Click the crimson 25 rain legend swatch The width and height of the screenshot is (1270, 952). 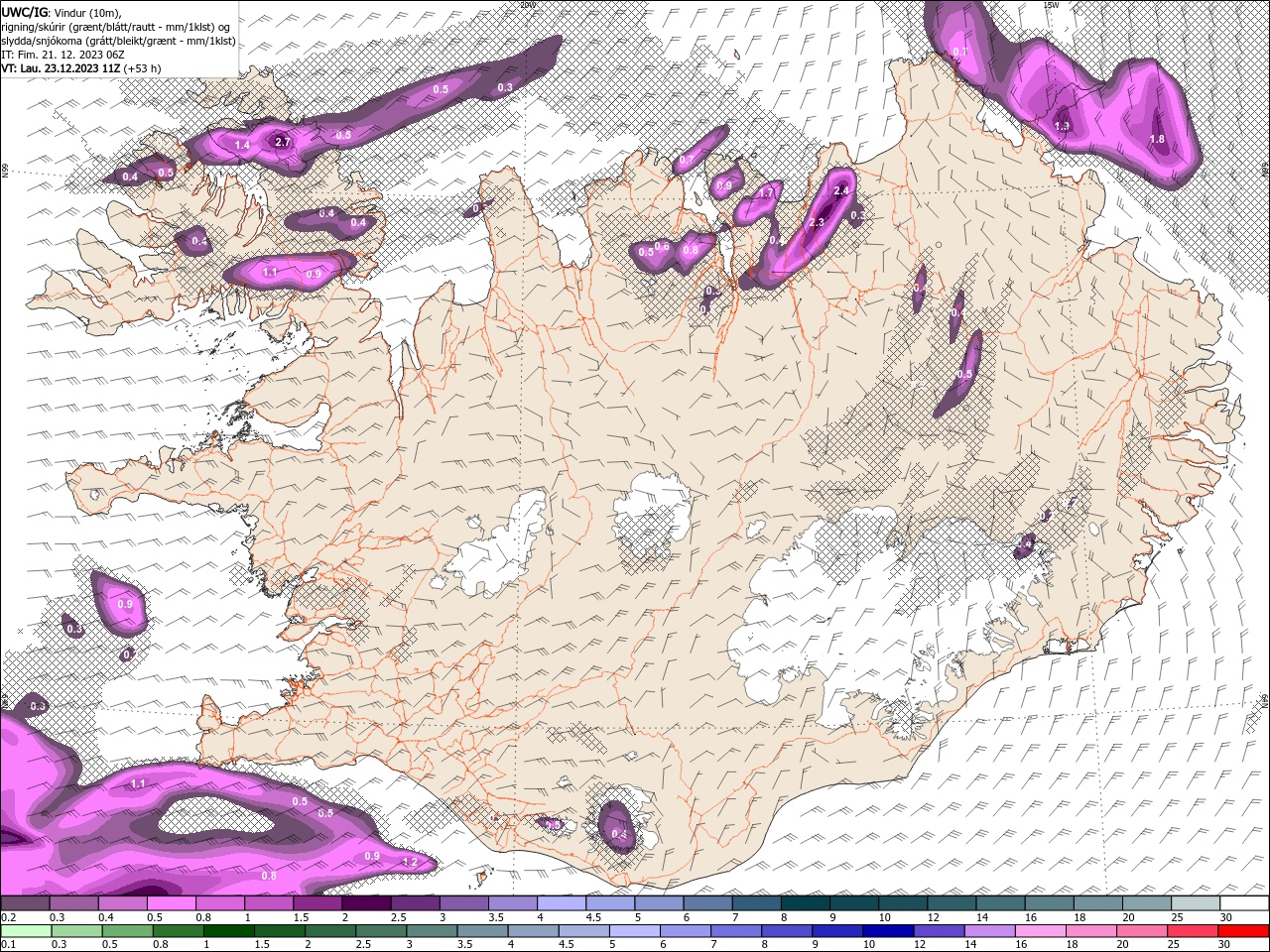tap(1193, 931)
